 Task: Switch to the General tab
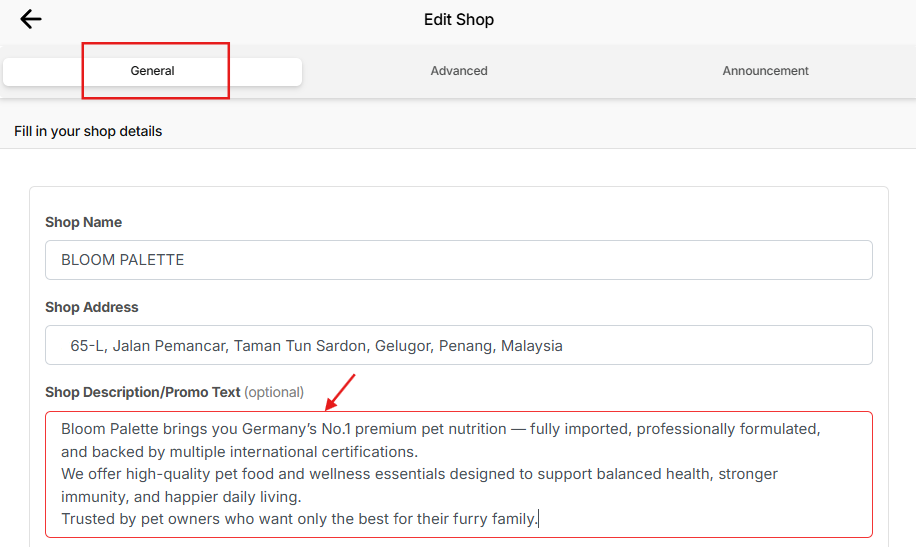(153, 71)
